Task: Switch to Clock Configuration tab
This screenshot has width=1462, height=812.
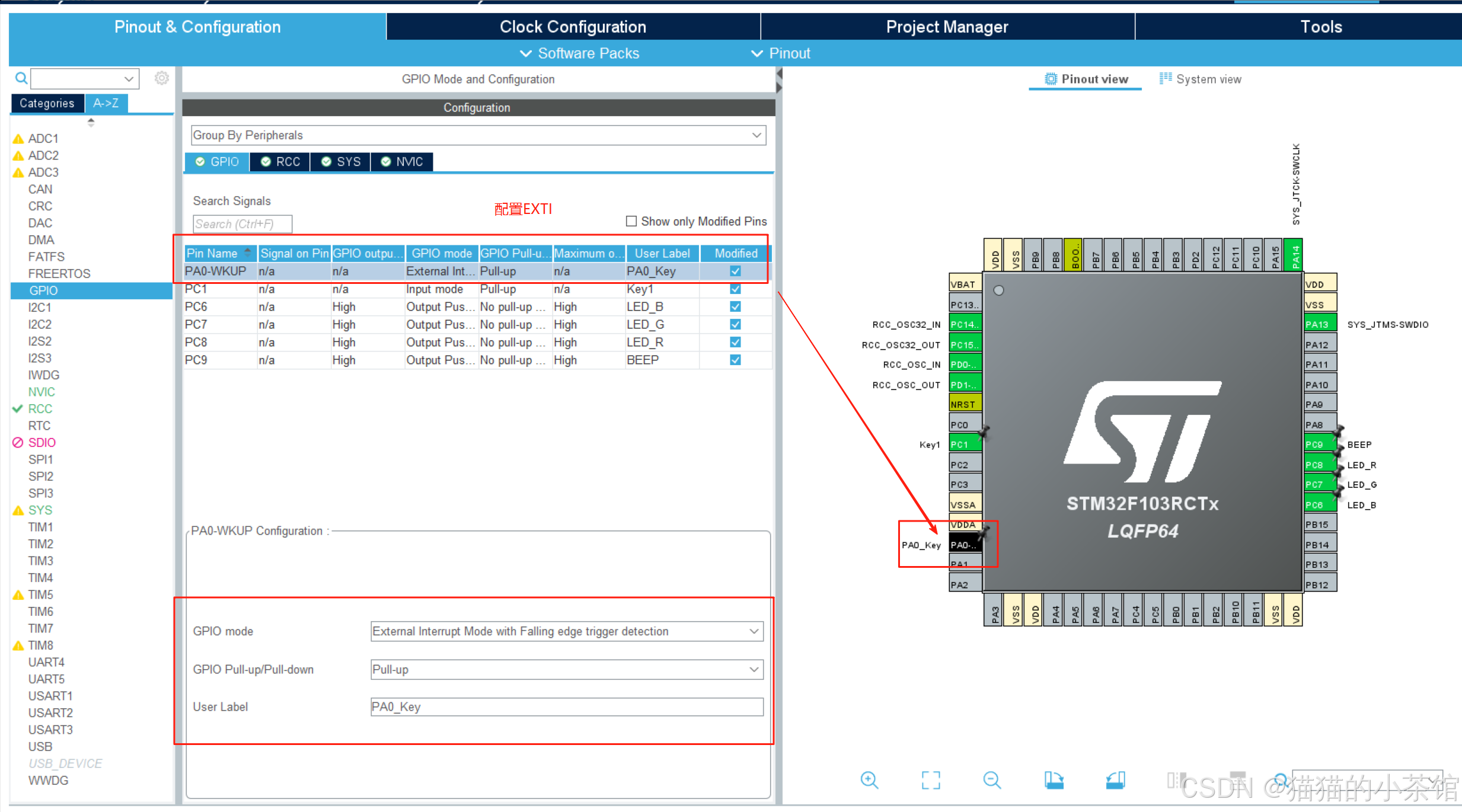Action: 573,27
